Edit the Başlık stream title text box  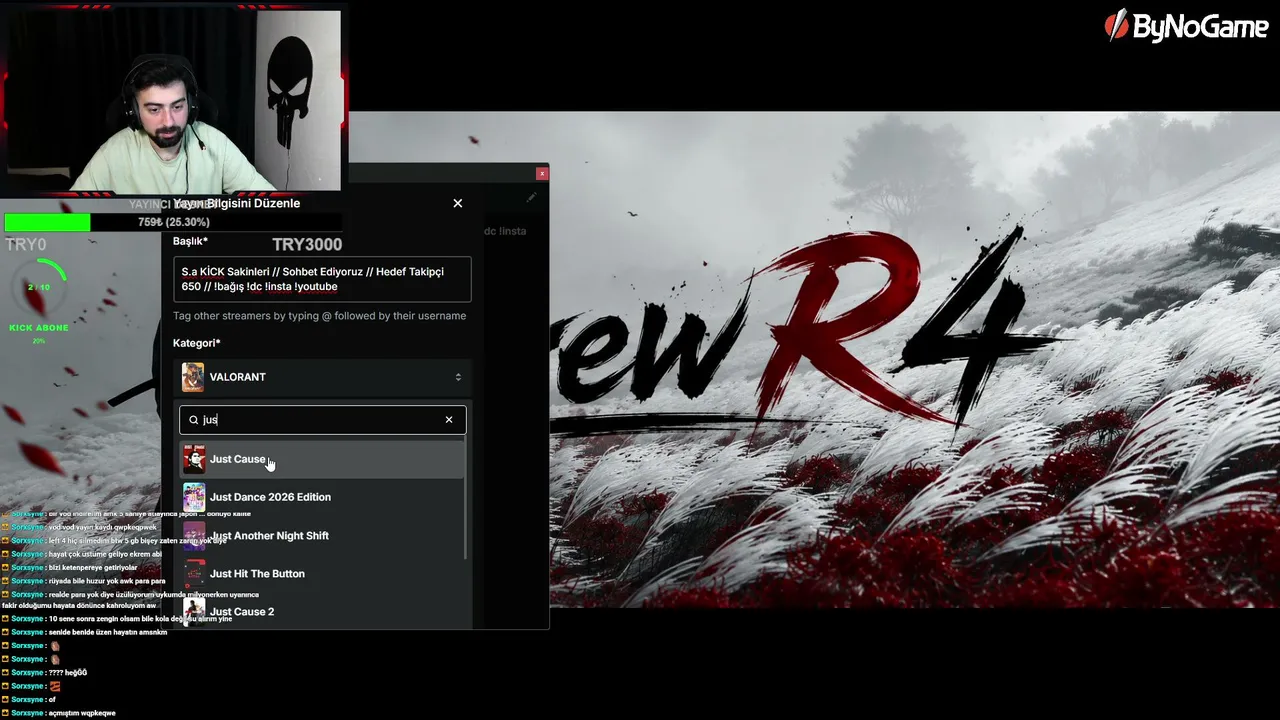coord(322,279)
